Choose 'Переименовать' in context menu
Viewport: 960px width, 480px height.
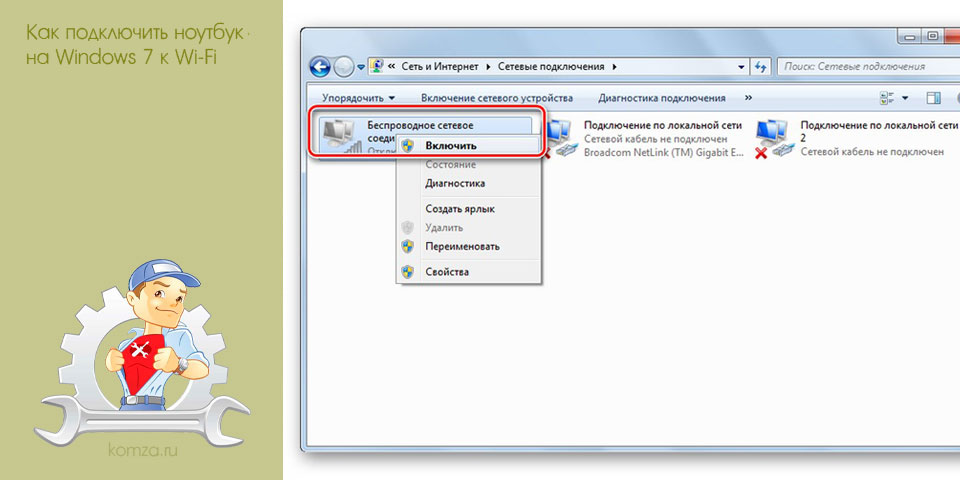coord(469,246)
